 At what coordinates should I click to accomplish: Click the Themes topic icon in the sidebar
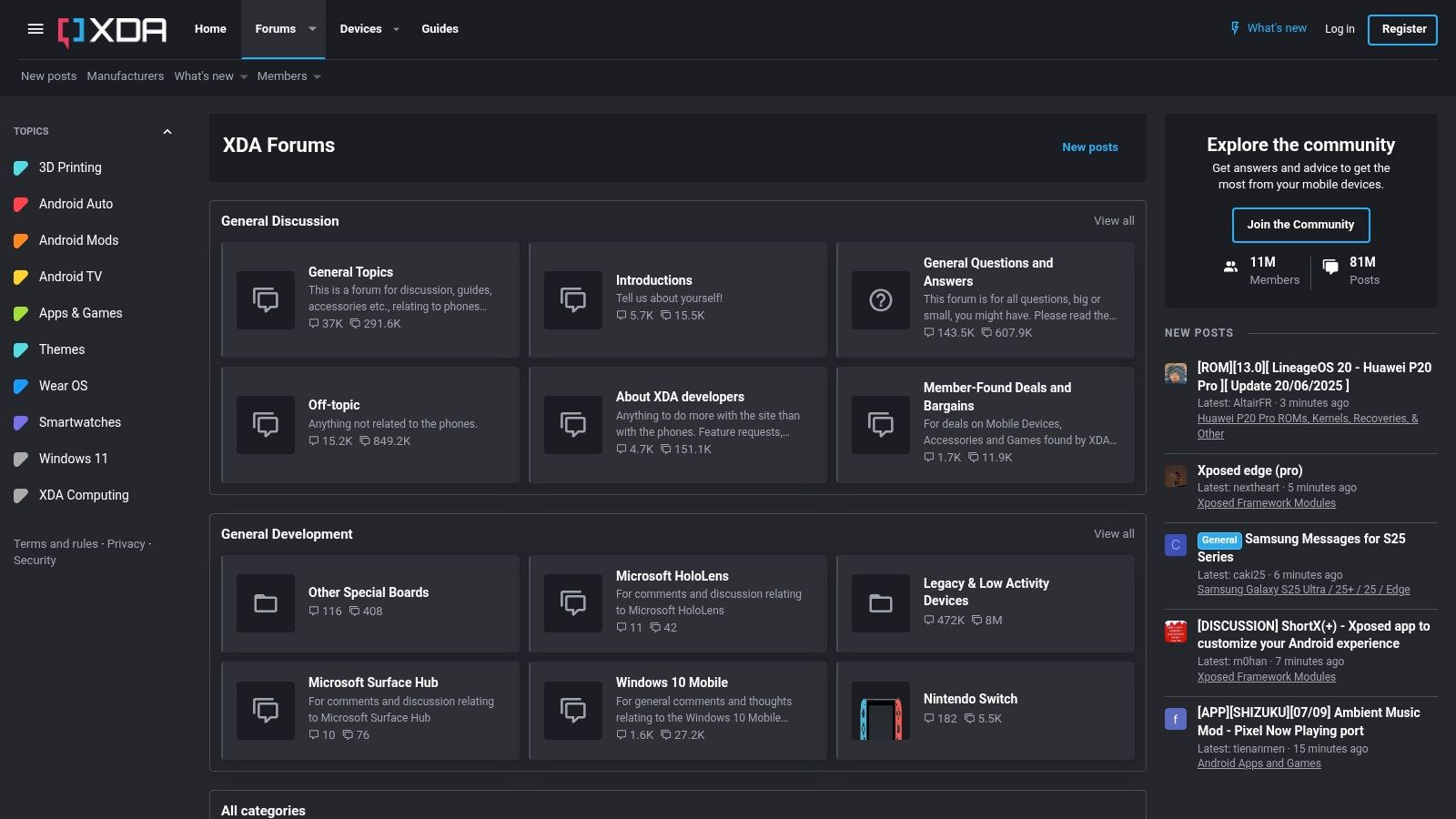[x=21, y=349]
